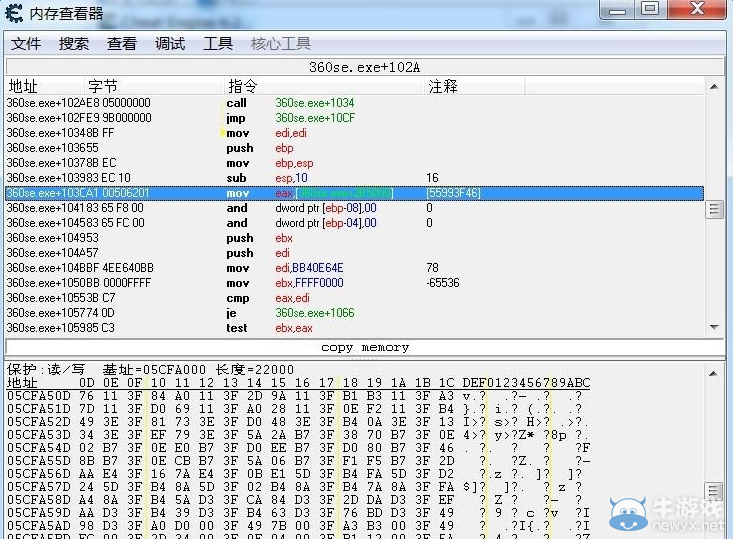Click disassembler scrollbar up arrow
This screenshot has width=733, height=539.
pos(714,86)
